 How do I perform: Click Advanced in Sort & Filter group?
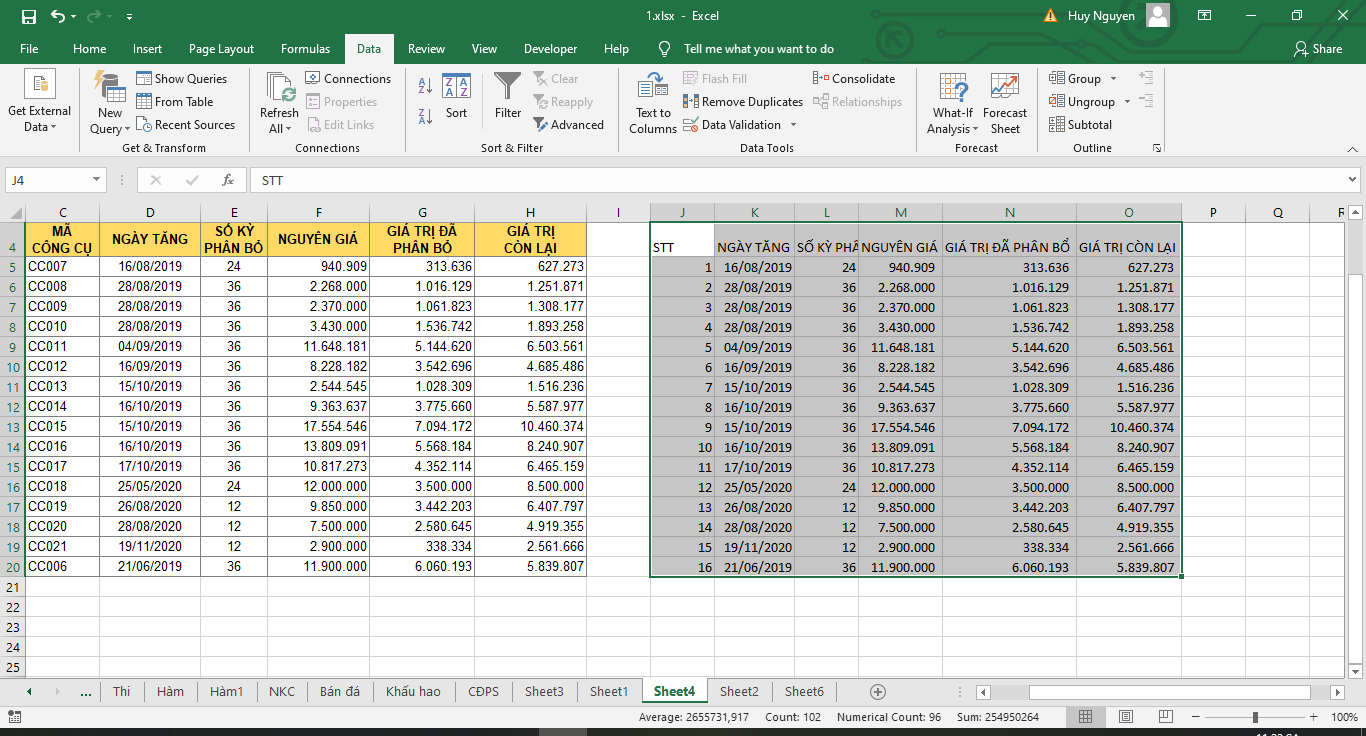(x=568, y=125)
